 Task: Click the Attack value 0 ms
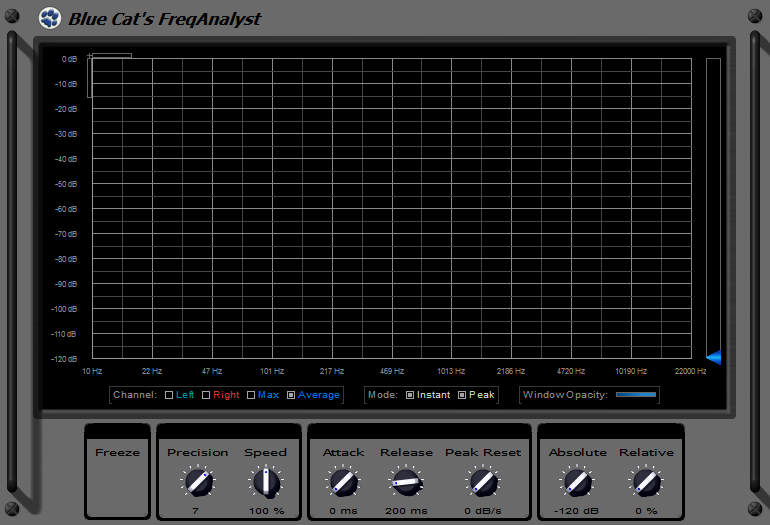[x=343, y=511]
